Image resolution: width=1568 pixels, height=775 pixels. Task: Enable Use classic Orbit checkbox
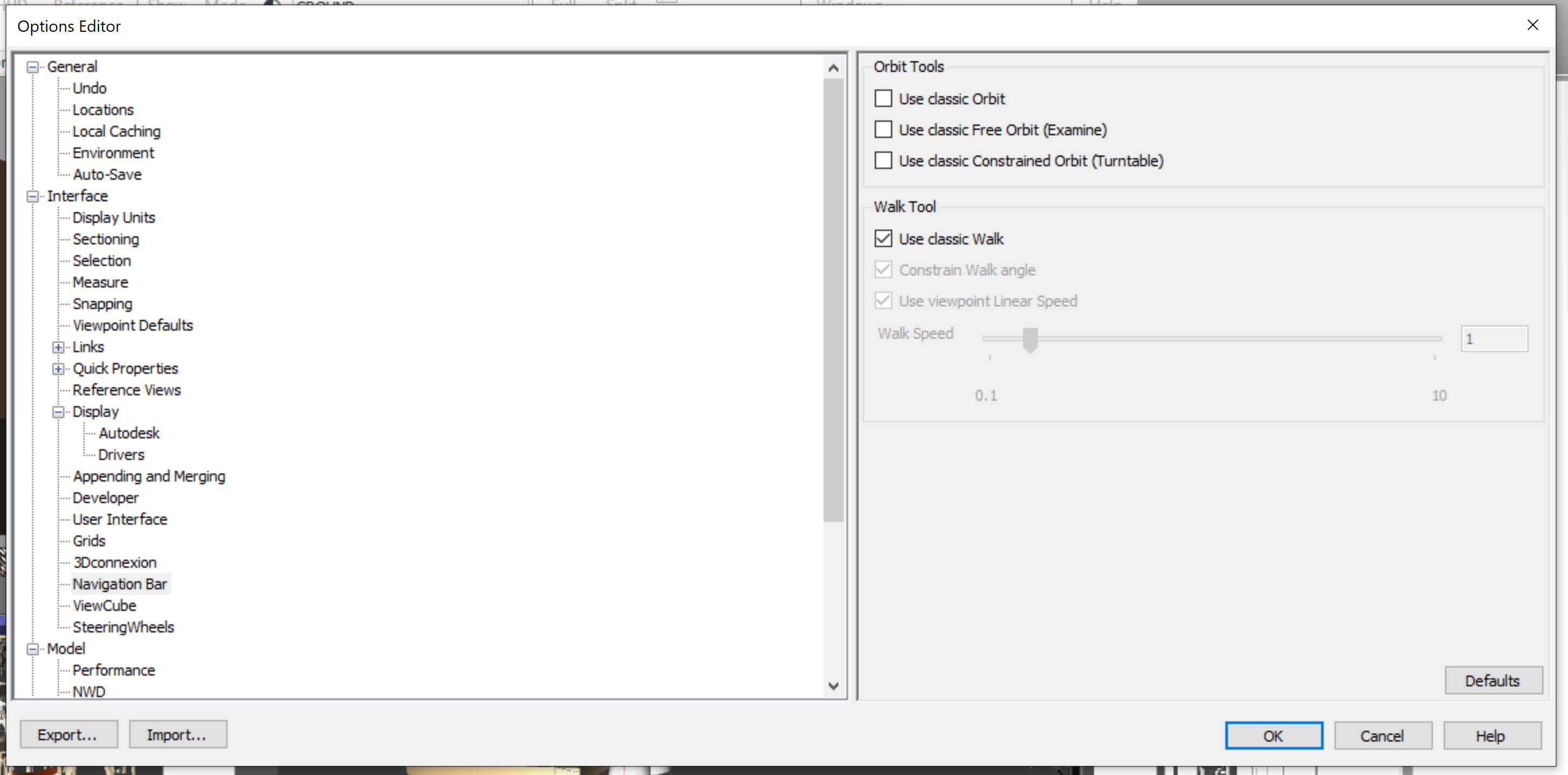883,99
